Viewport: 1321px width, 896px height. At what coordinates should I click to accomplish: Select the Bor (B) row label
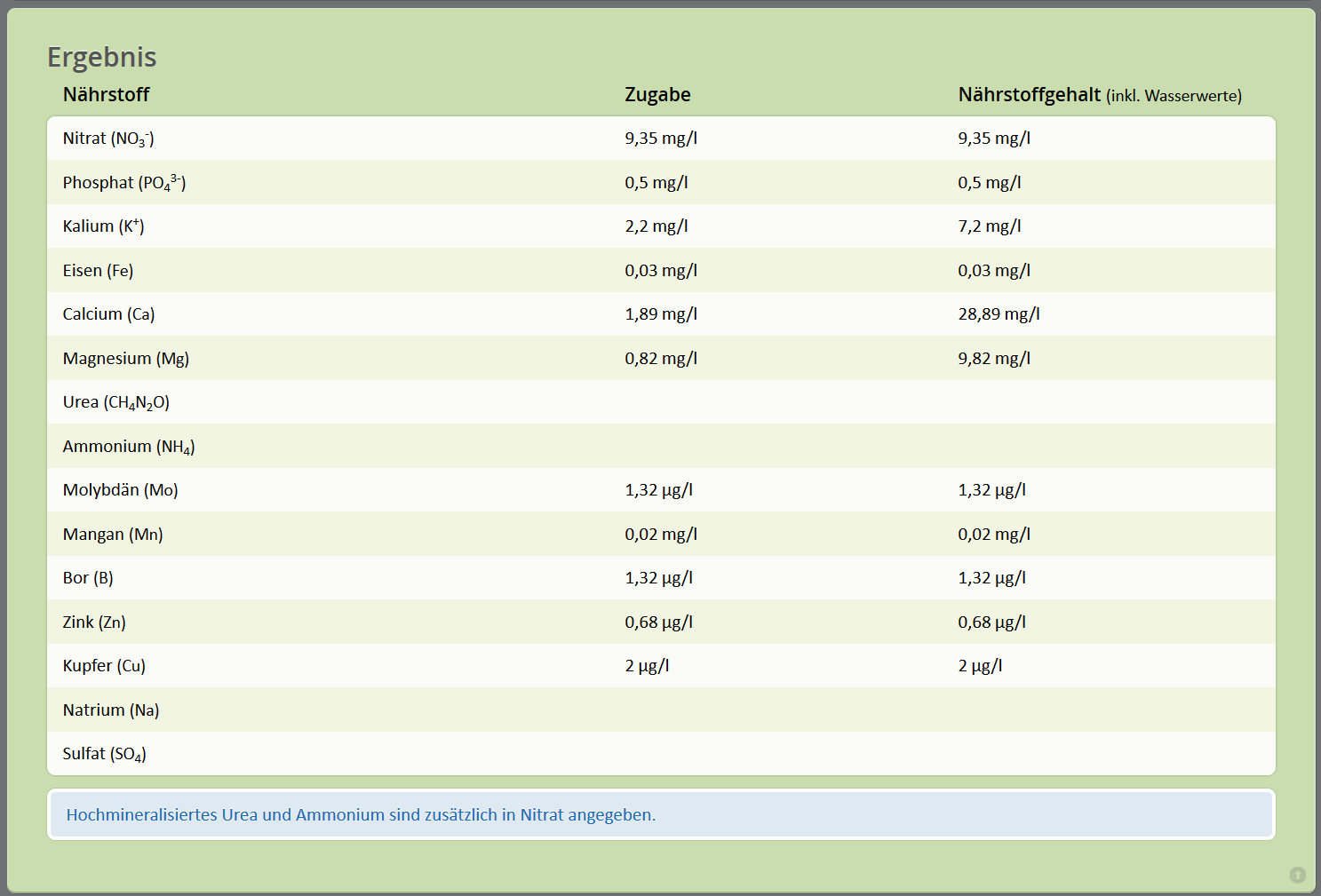click(88, 577)
